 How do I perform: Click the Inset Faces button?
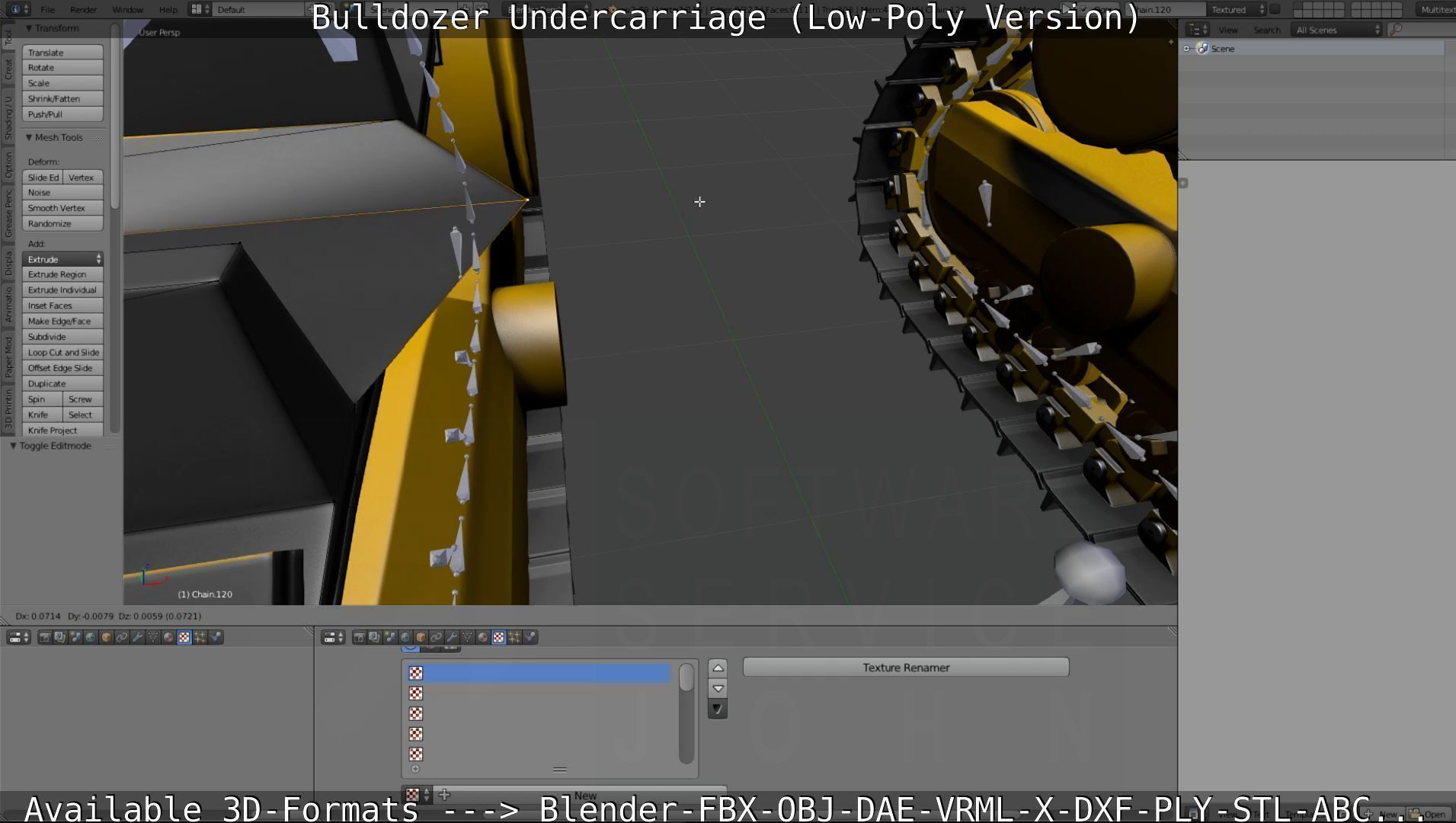click(x=62, y=306)
